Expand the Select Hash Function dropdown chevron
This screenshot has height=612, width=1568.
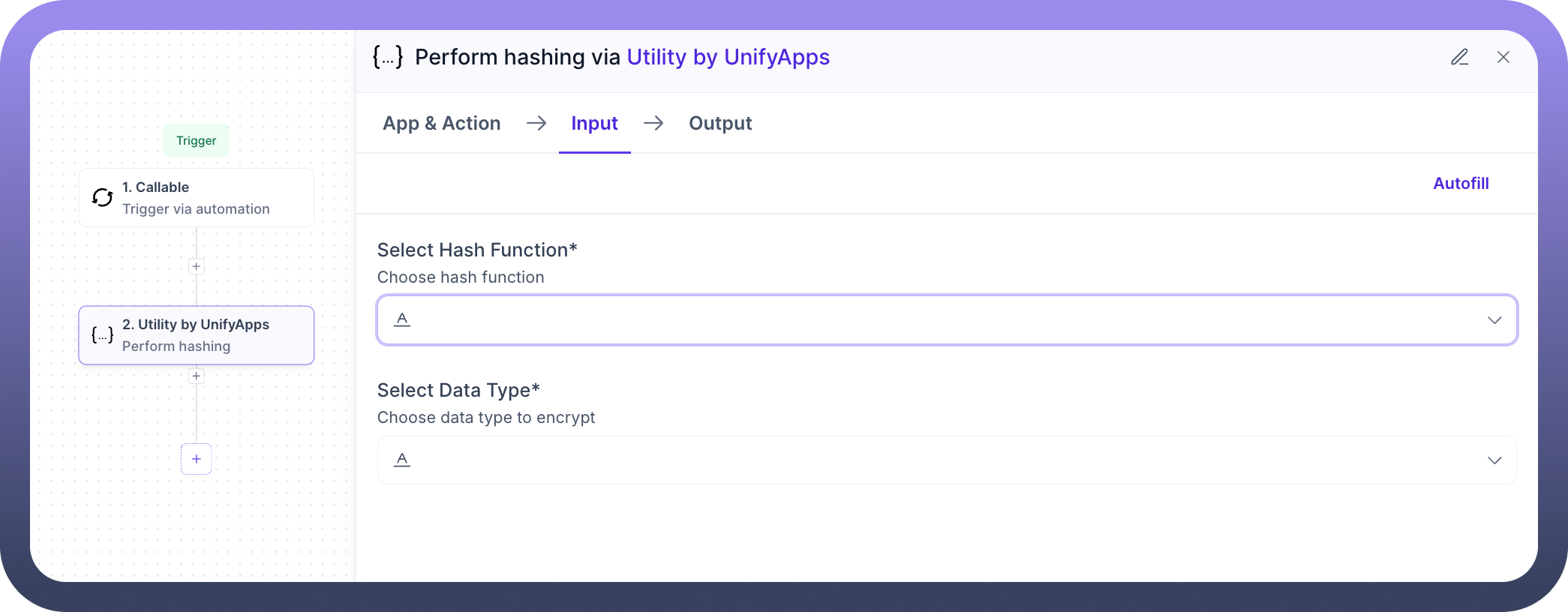(1494, 320)
